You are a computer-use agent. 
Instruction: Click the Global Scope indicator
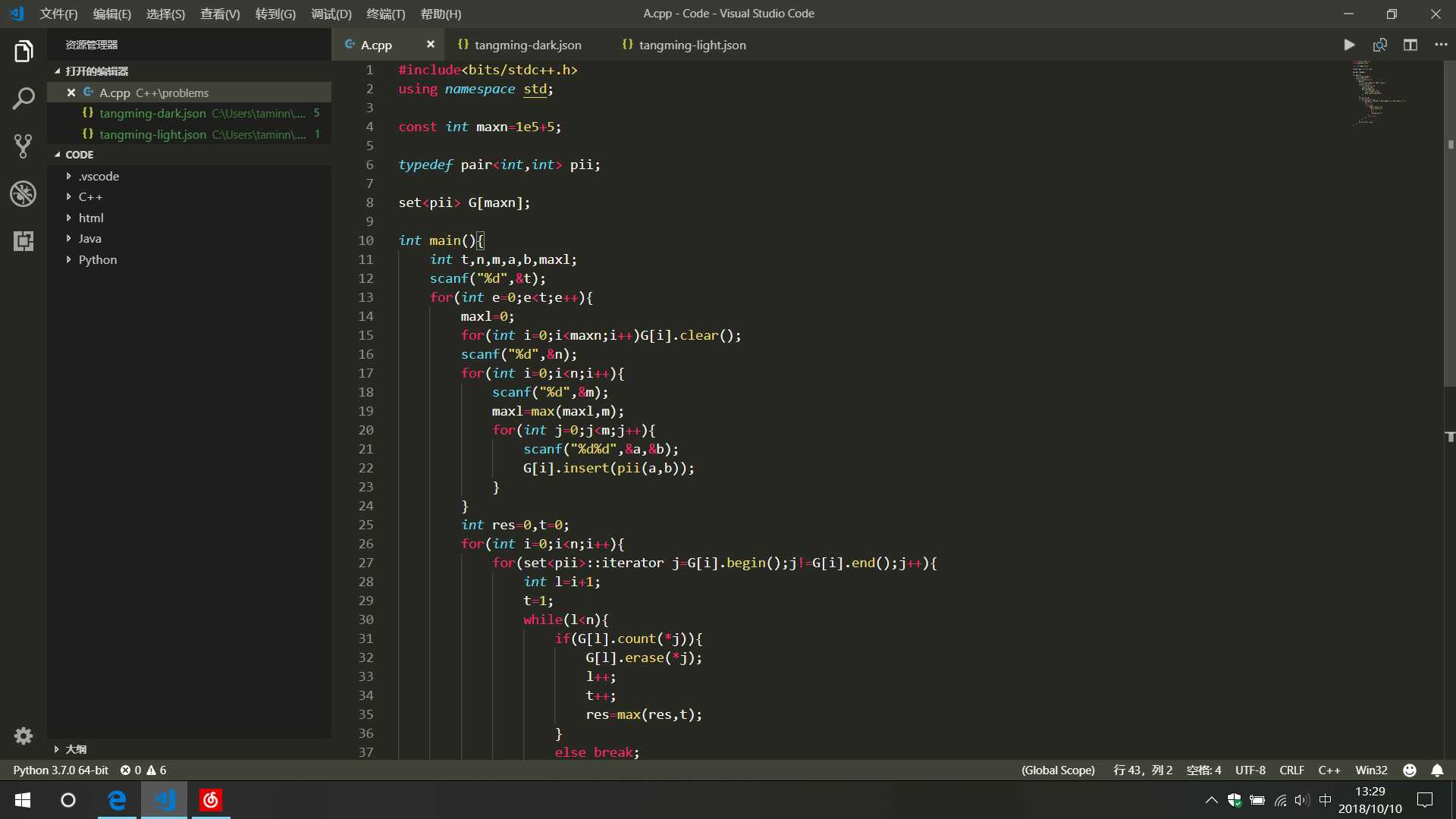pos(1058,770)
